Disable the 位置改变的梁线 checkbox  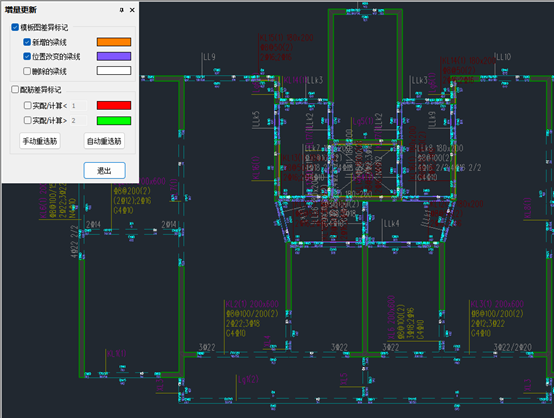click(27, 56)
